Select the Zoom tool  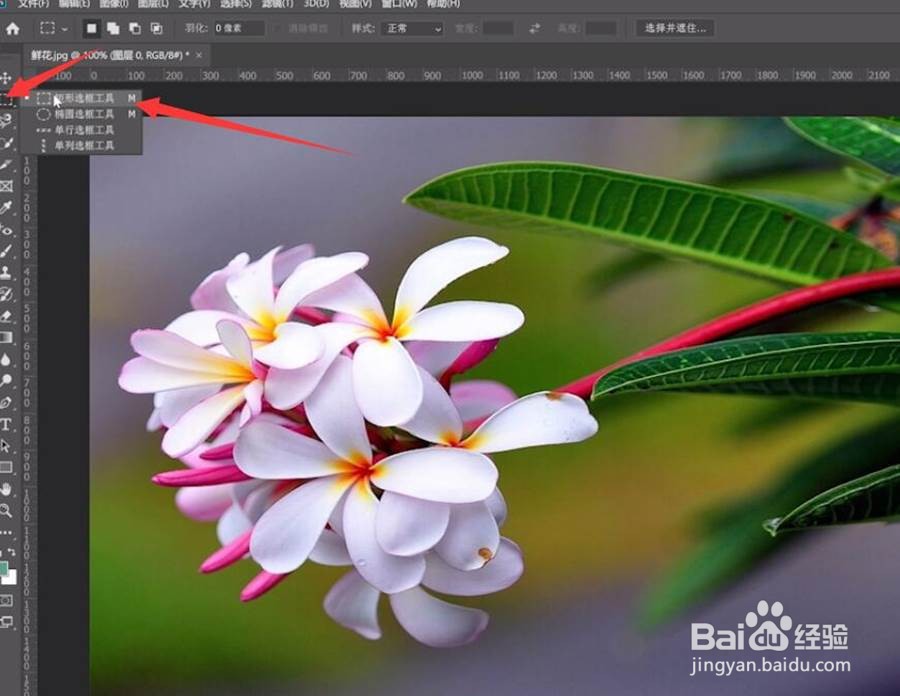coord(6,510)
